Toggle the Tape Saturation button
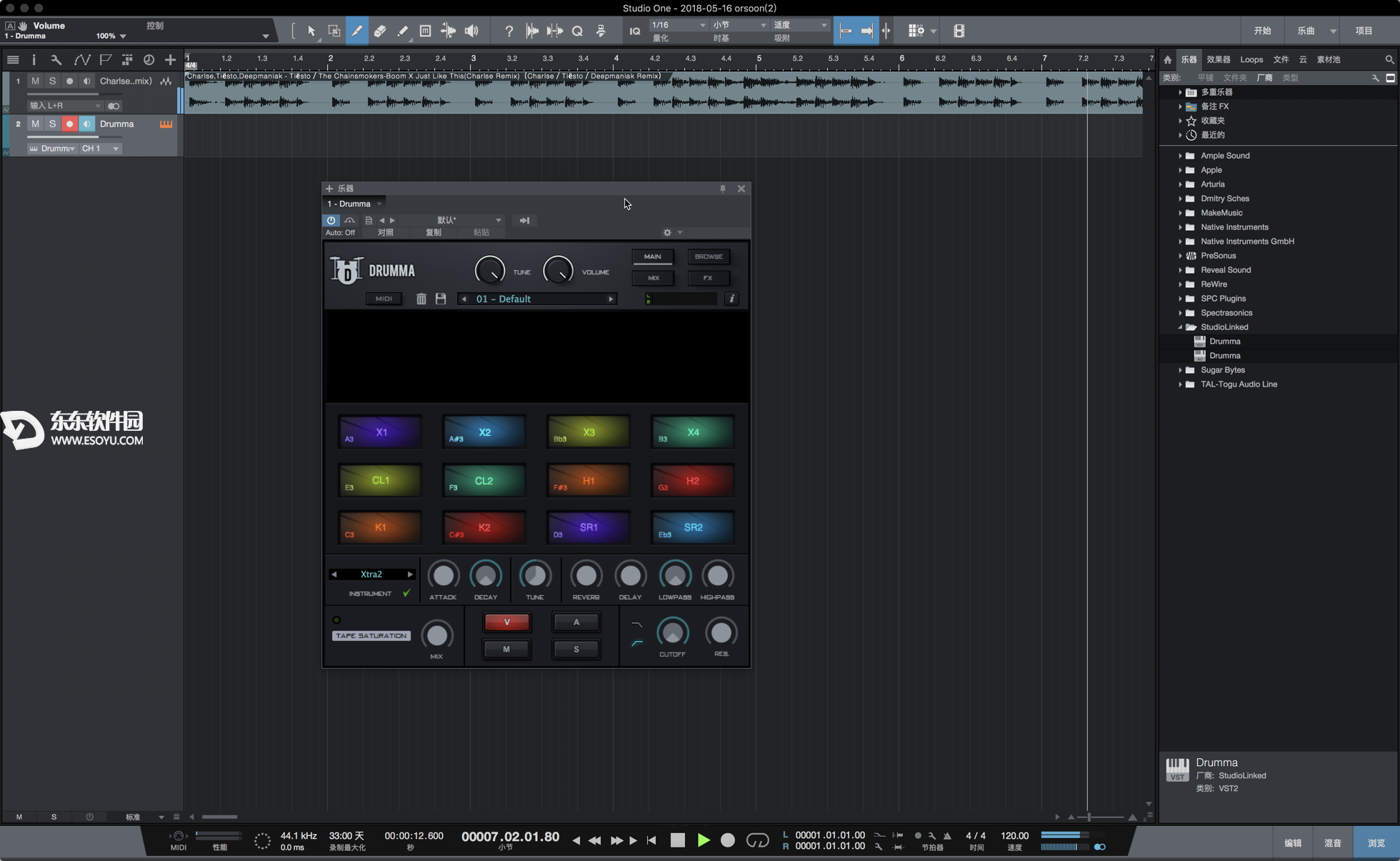This screenshot has height=861, width=1400. tap(371, 635)
